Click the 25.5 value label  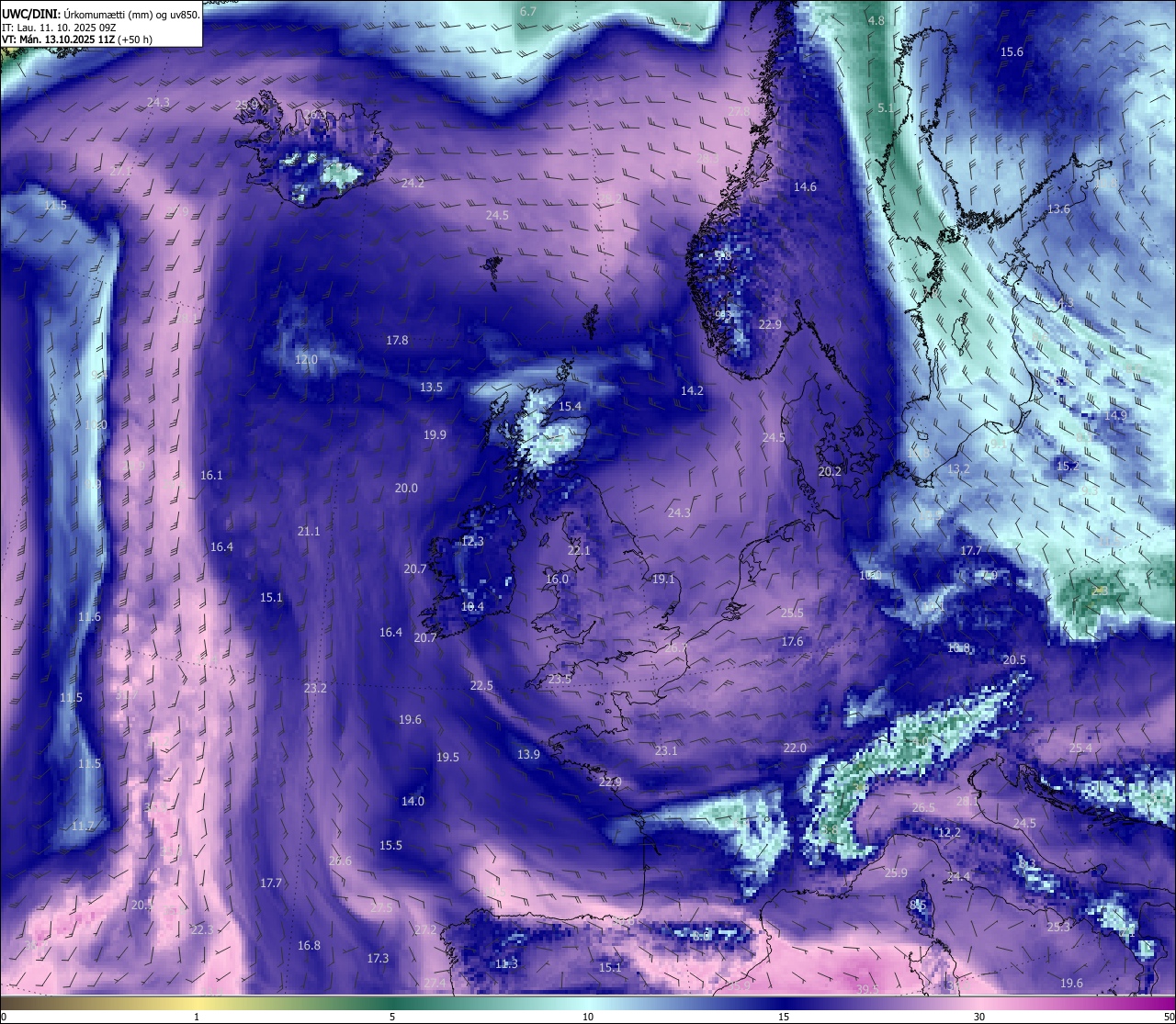[x=792, y=613]
